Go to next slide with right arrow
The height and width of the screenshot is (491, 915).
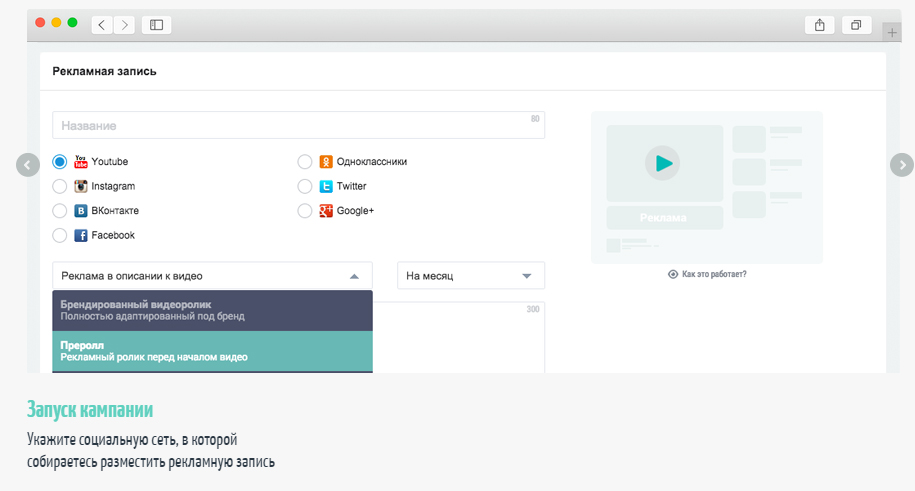[x=901, y=164]
